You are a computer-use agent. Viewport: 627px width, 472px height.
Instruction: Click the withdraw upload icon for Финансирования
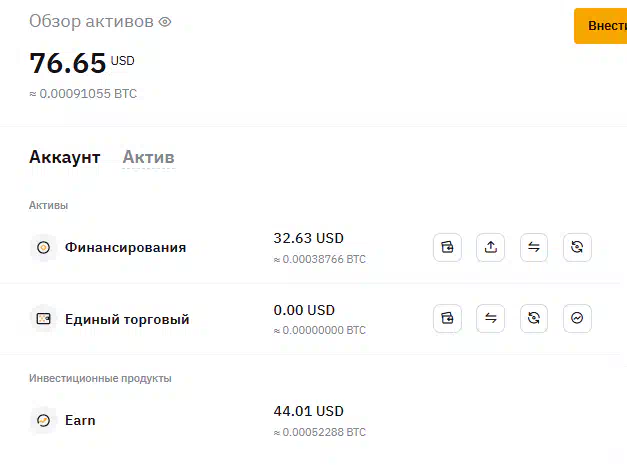pos(490,247)
